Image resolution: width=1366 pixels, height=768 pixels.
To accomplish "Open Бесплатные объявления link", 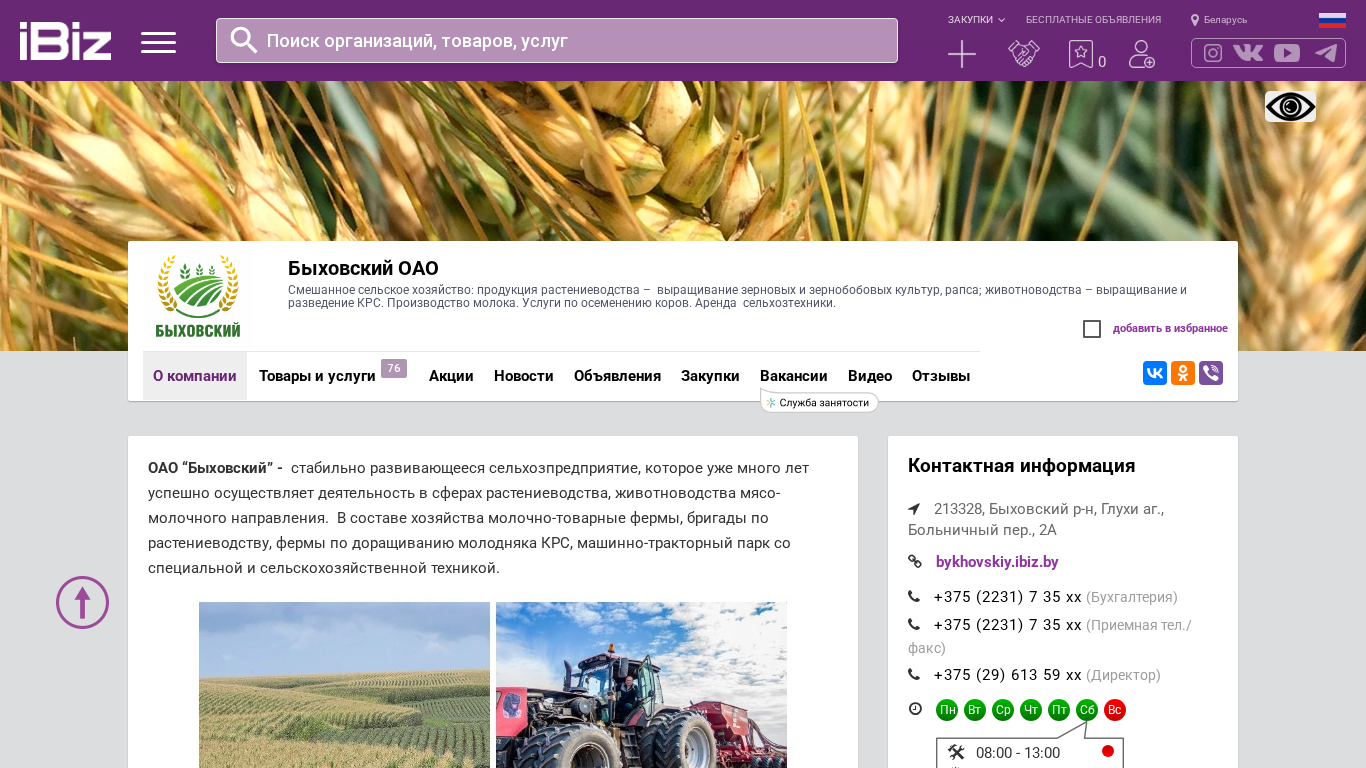I will click(x=1093, y=20).
